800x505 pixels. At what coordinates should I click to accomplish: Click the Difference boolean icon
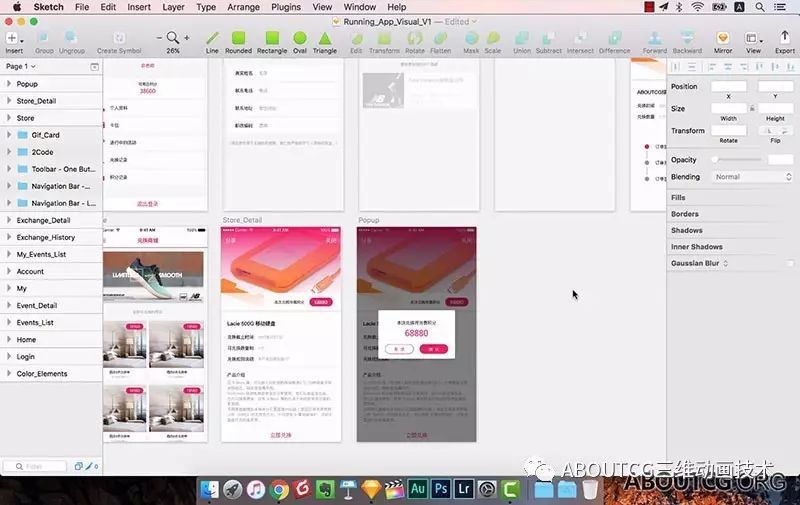pos(615,38)
